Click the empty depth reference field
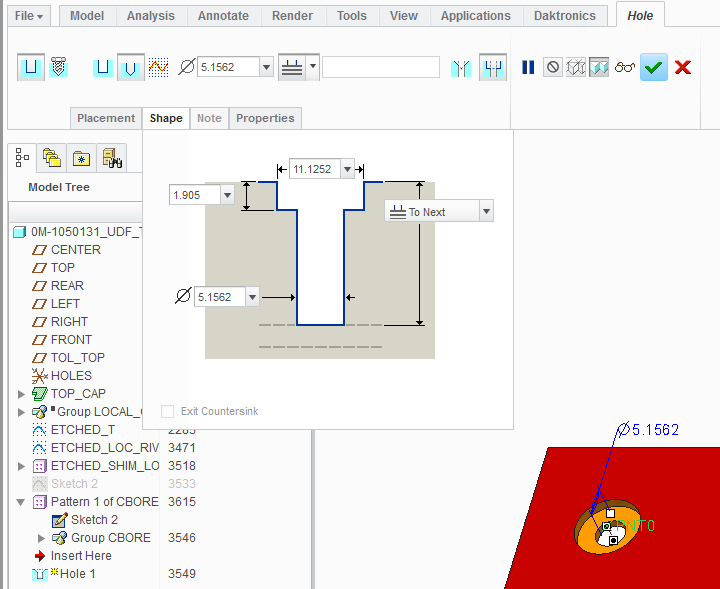This screenshot has width=720, height=589. (x=381, y=67)
